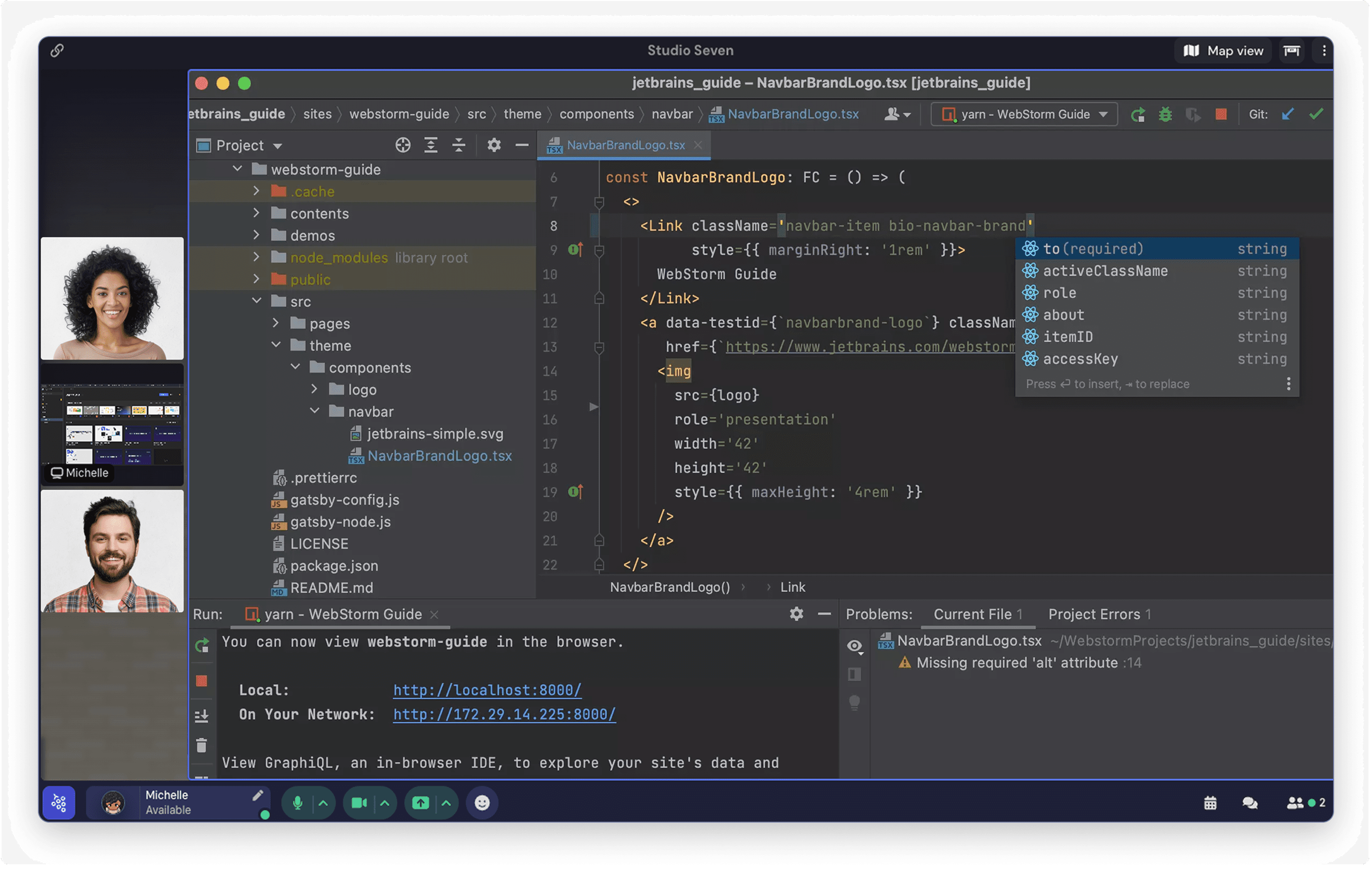
Task: Open README.md from the Project tree
Action: 322,588
